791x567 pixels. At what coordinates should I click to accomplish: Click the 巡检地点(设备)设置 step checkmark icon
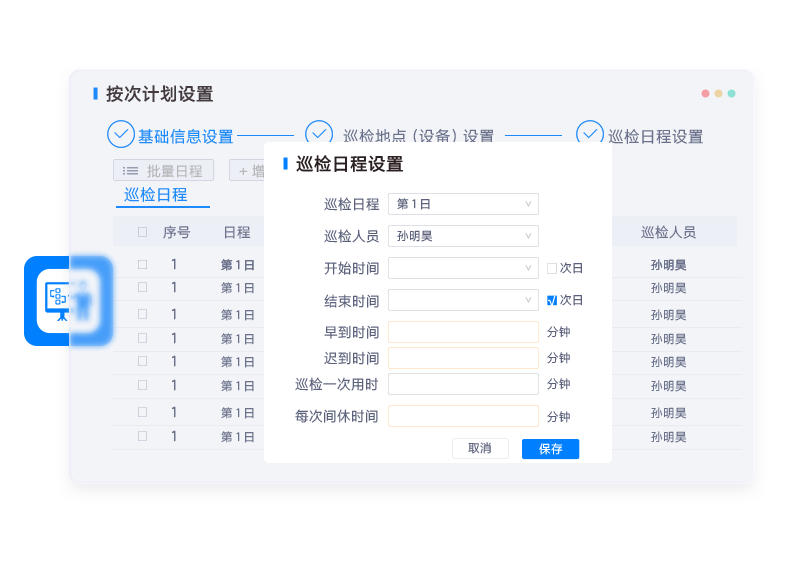click(x=319, y=134)
